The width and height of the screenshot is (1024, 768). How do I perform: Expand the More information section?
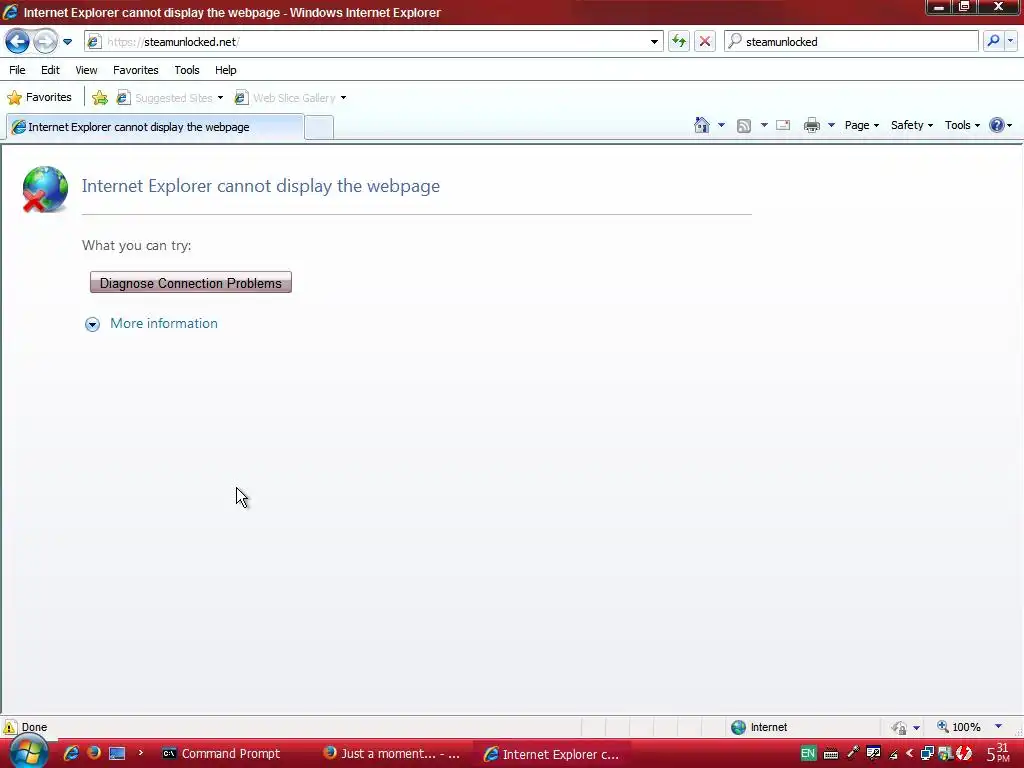pyautogui.click(x=151, y=323)
